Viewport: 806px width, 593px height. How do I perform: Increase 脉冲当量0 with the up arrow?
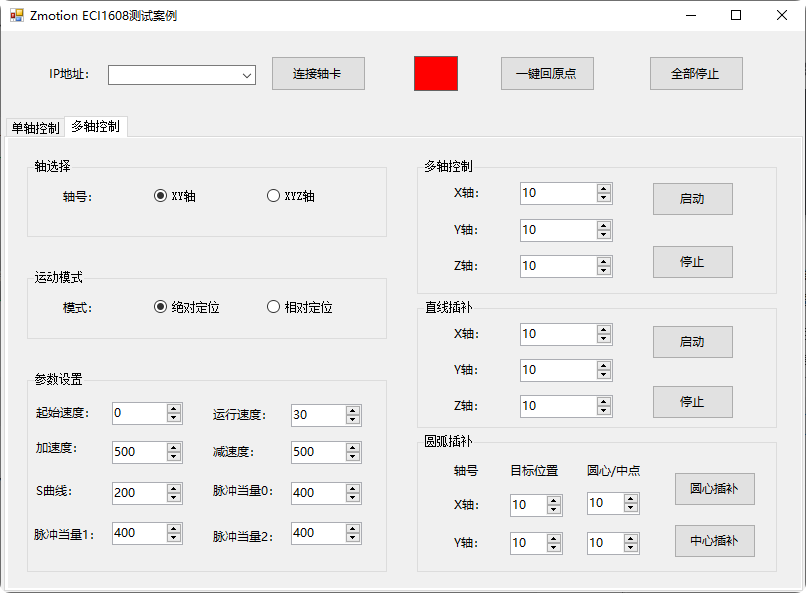coord(353,488)
